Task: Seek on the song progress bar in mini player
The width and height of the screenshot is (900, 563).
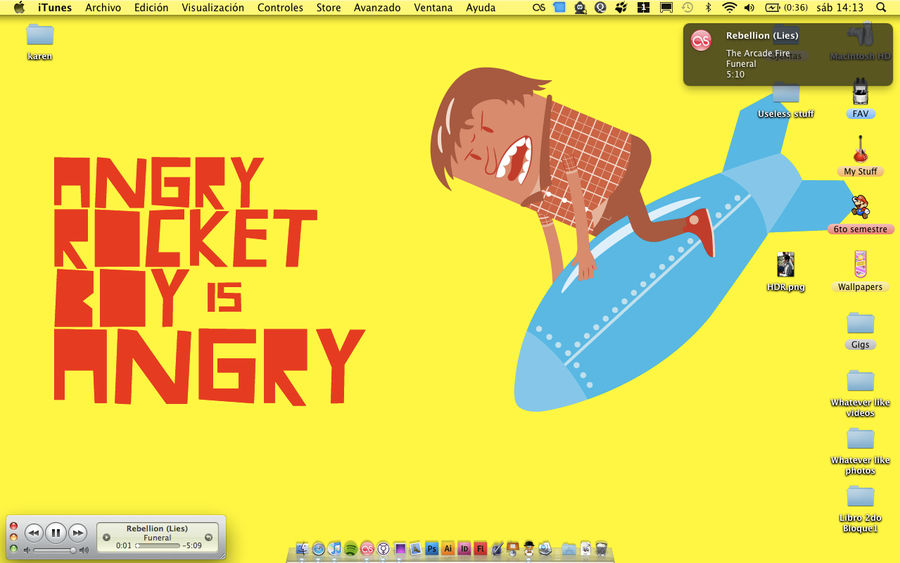Action: [x=158, y=546]
